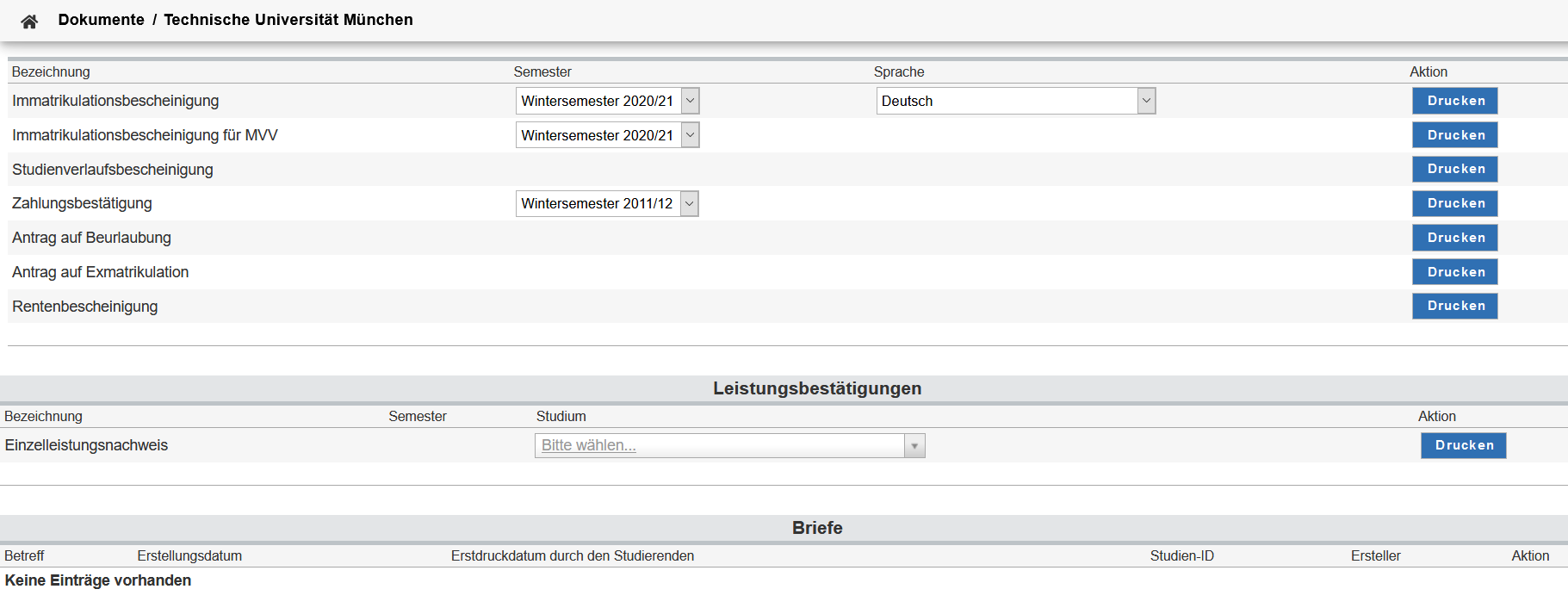Open semester dropdown for Immatrikulationsbescheinigung für MVV

(607, 135)
